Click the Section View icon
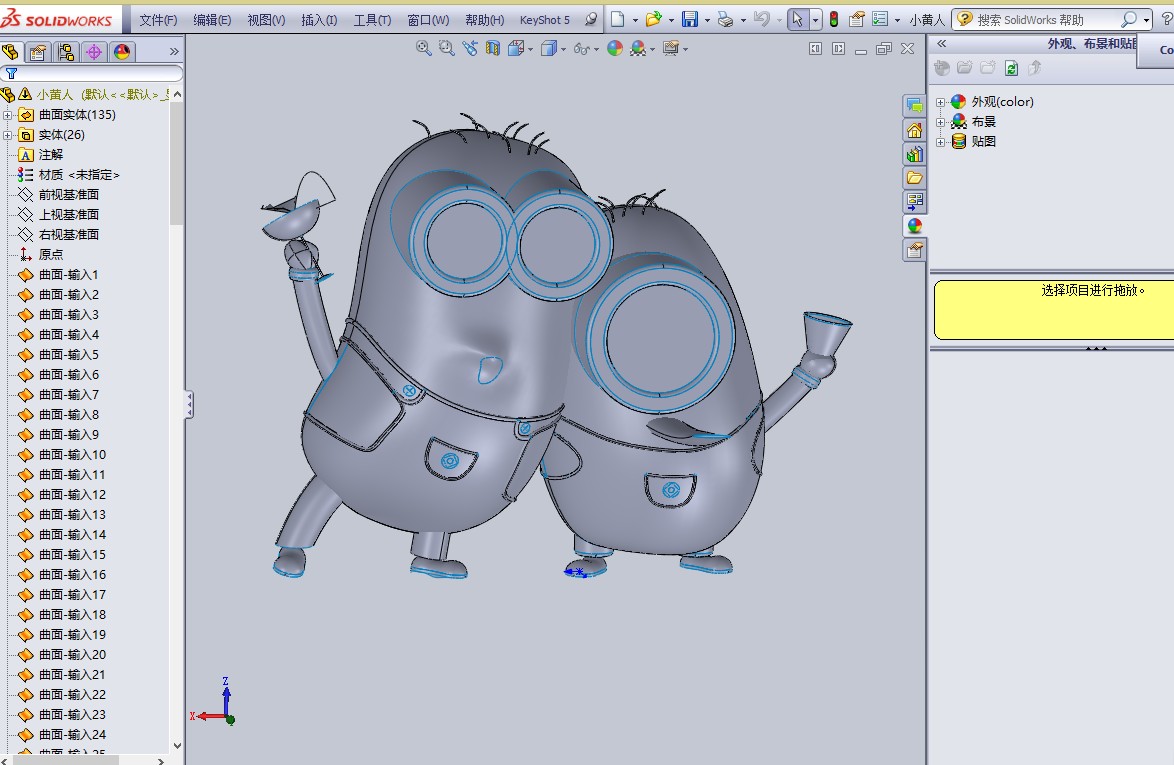This screenshot has width=1174, height=765. [x=493, y=49]
